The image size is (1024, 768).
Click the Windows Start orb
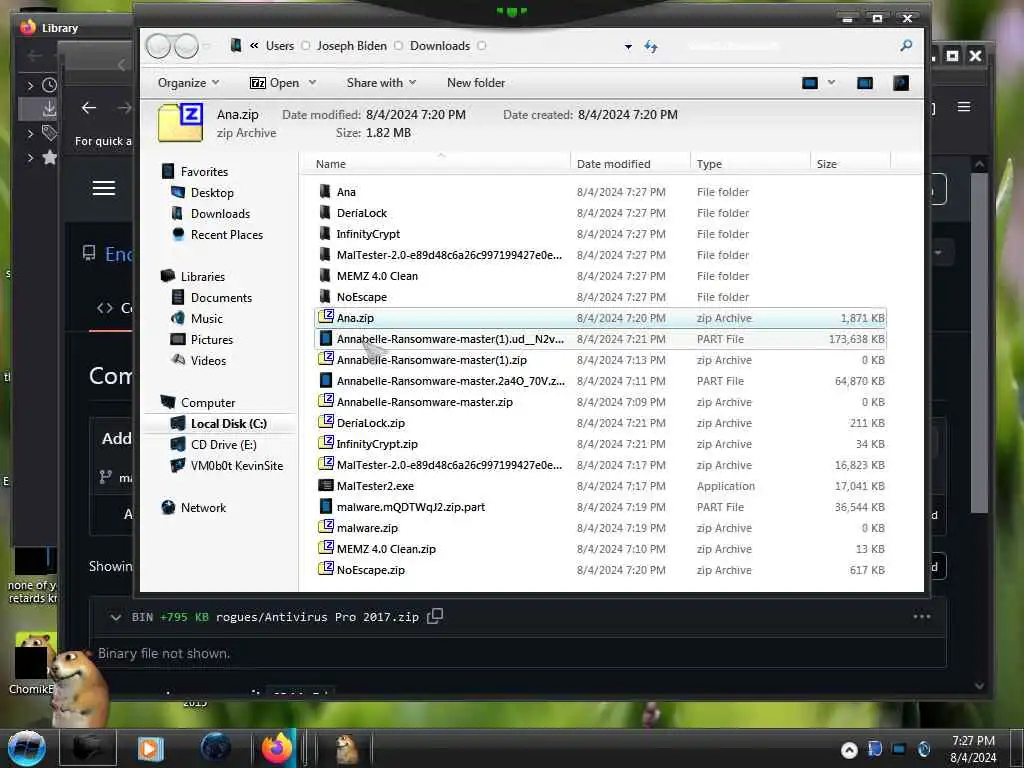(x=27, y=748)
